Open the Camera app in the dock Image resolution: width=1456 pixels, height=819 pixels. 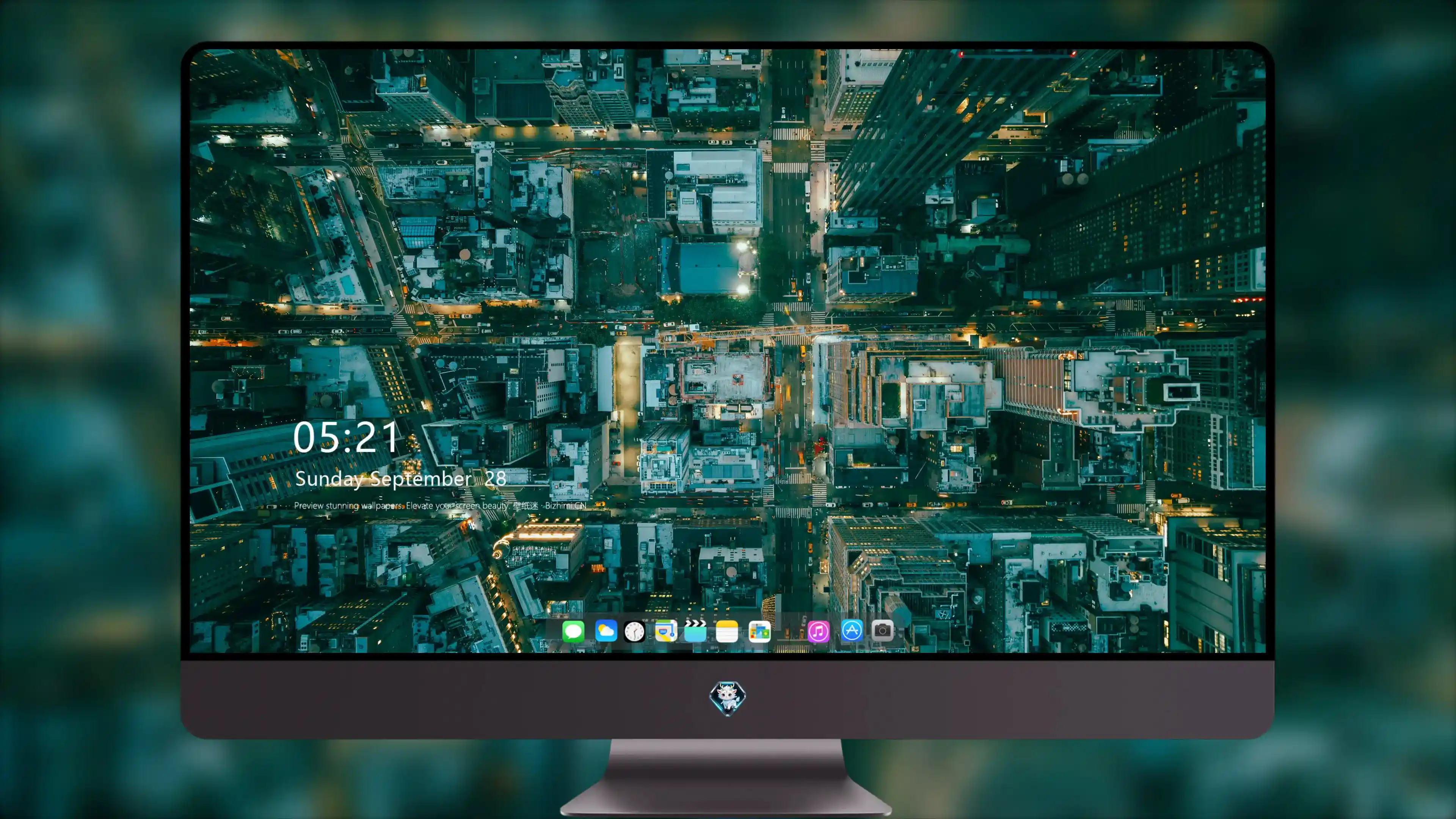click(883, 631)
